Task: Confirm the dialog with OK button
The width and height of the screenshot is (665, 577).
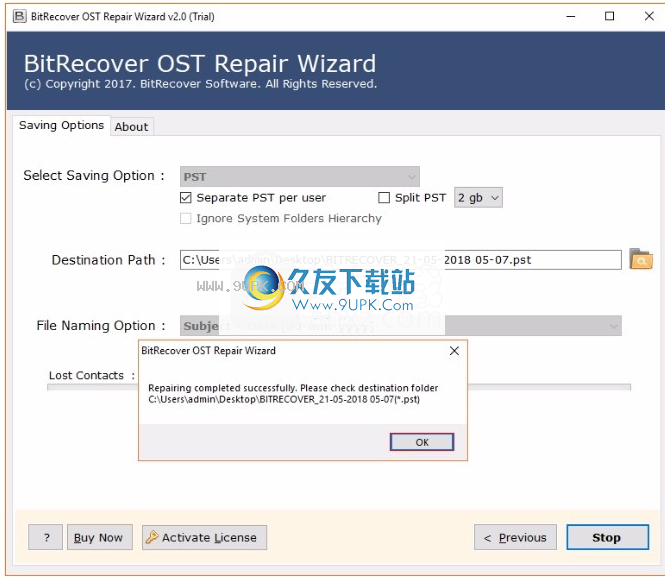Action: (x=422, y=442)
